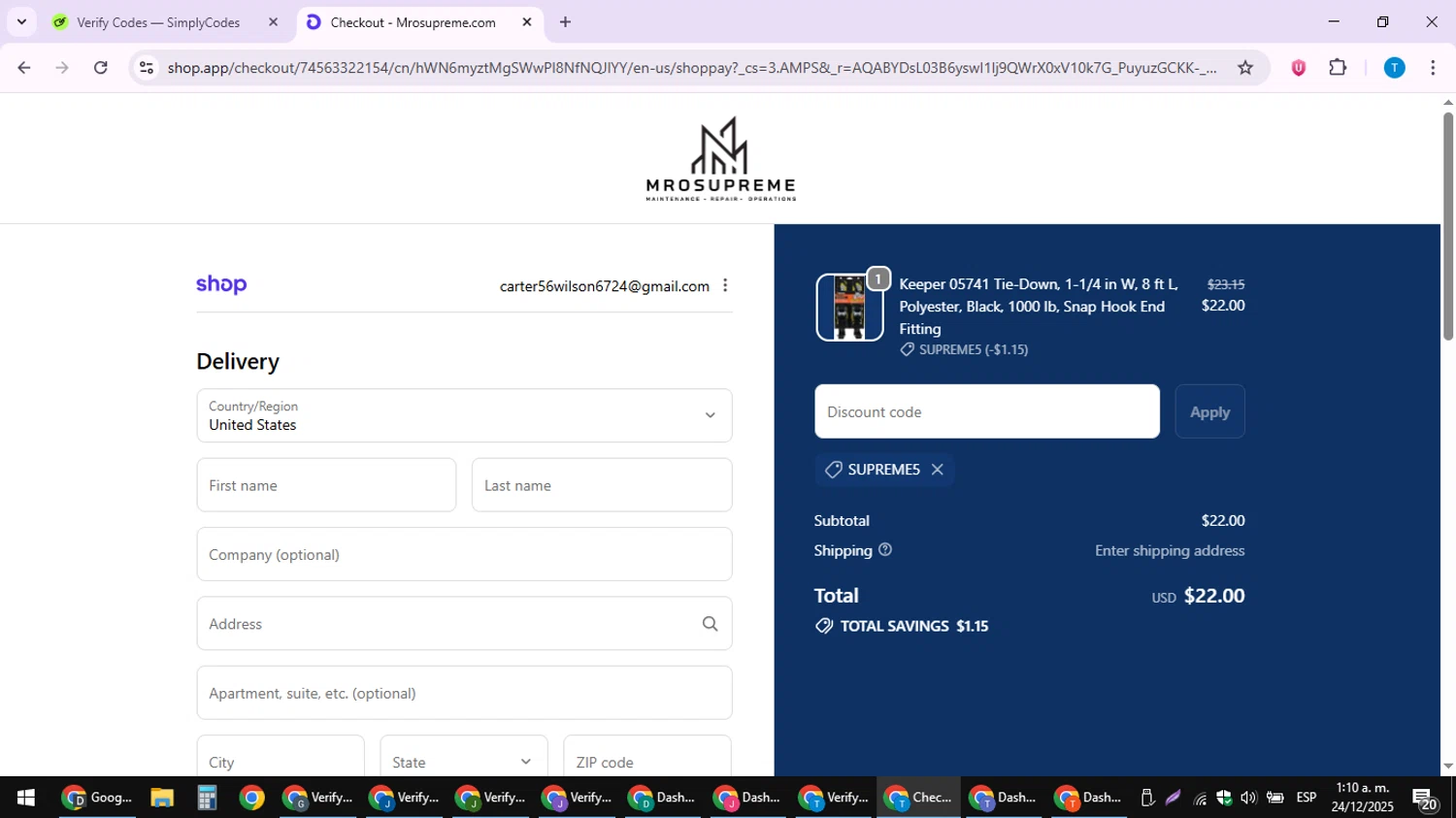Open Calculator from the taskbar
1456x818 pixels.
tap(207, 798)
